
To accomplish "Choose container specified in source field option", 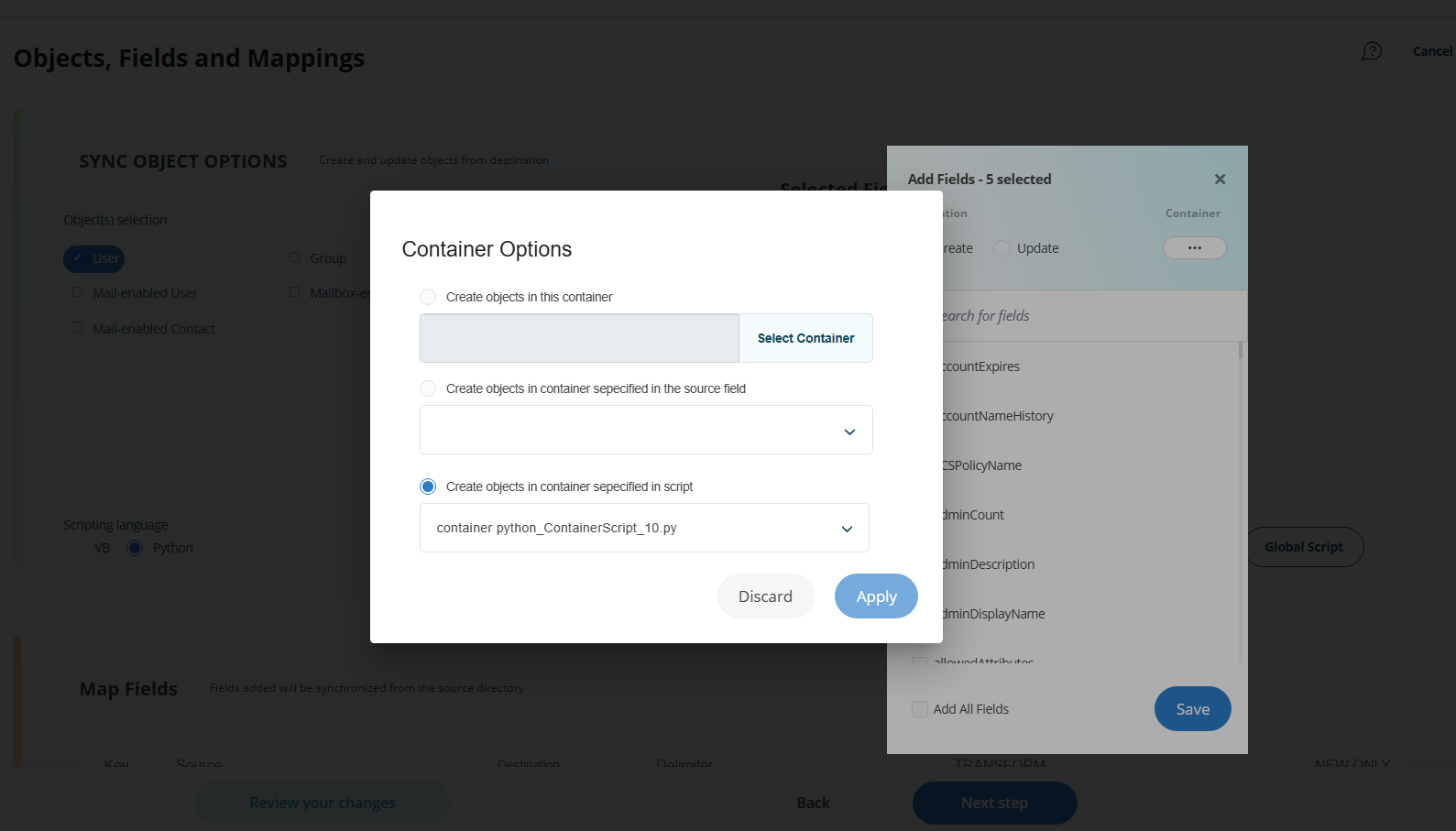I will [x=428, y=388].
